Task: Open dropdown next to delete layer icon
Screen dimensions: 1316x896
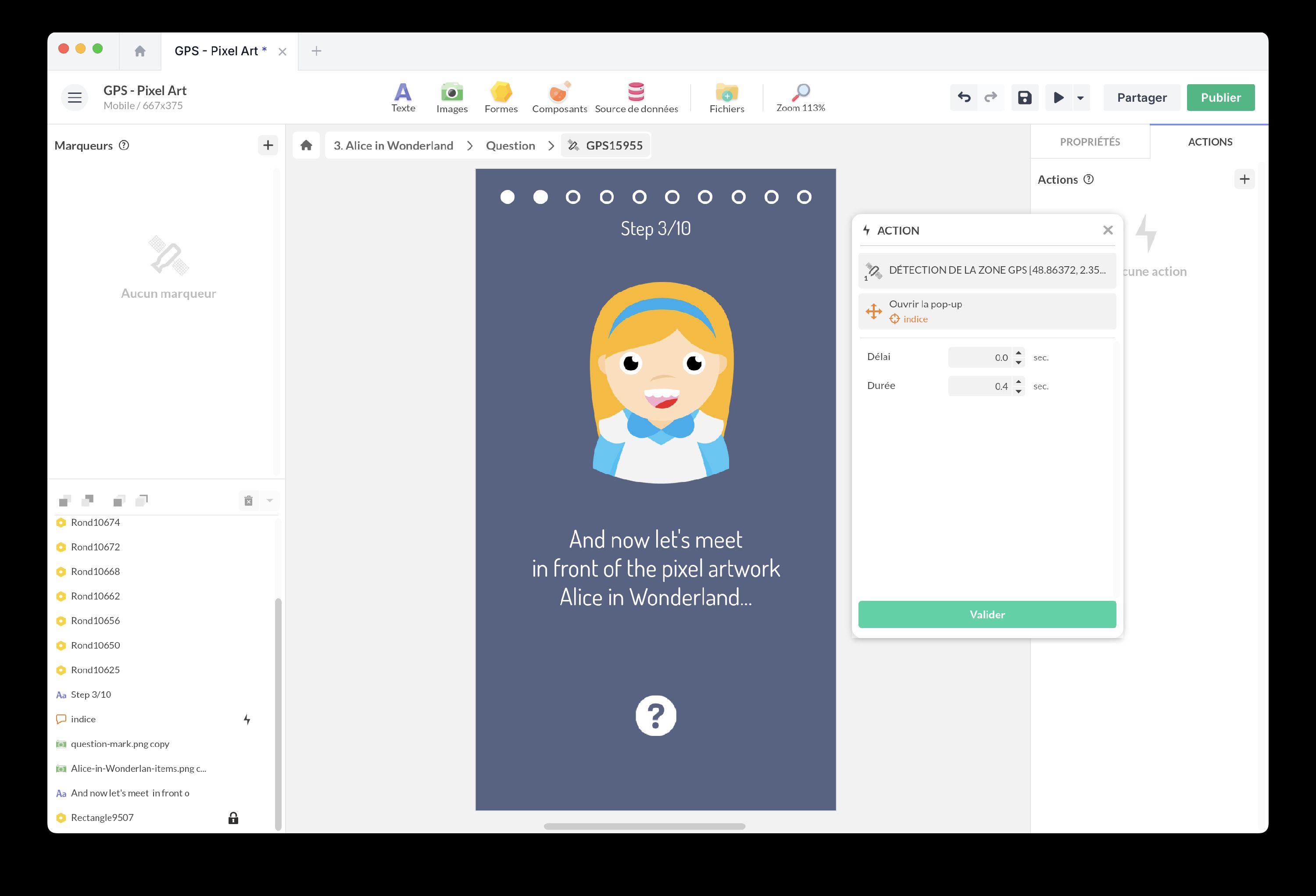Action: click(x=269, y=500)
